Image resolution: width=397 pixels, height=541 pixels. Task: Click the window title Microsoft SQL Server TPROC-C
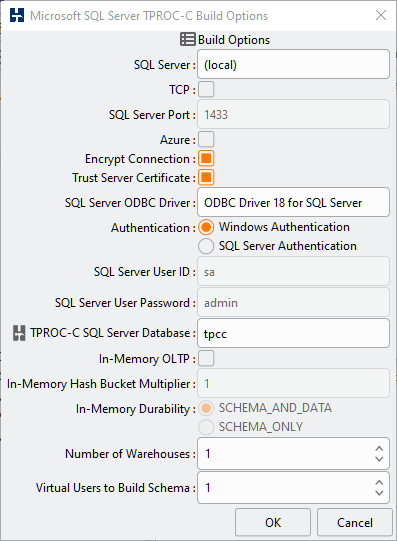pos(149,16)
